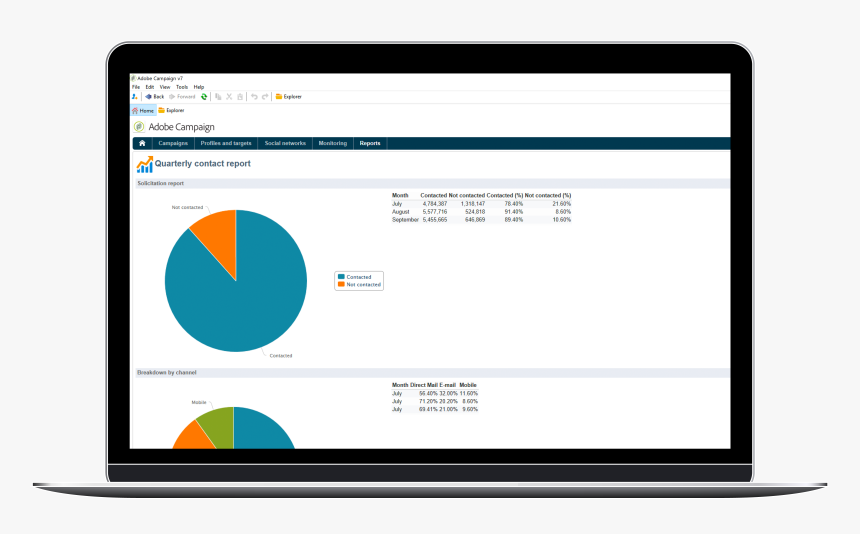This screenshot has width=860, height=534.
Task: Open the Edit menu
Action: tap(150, 87)
